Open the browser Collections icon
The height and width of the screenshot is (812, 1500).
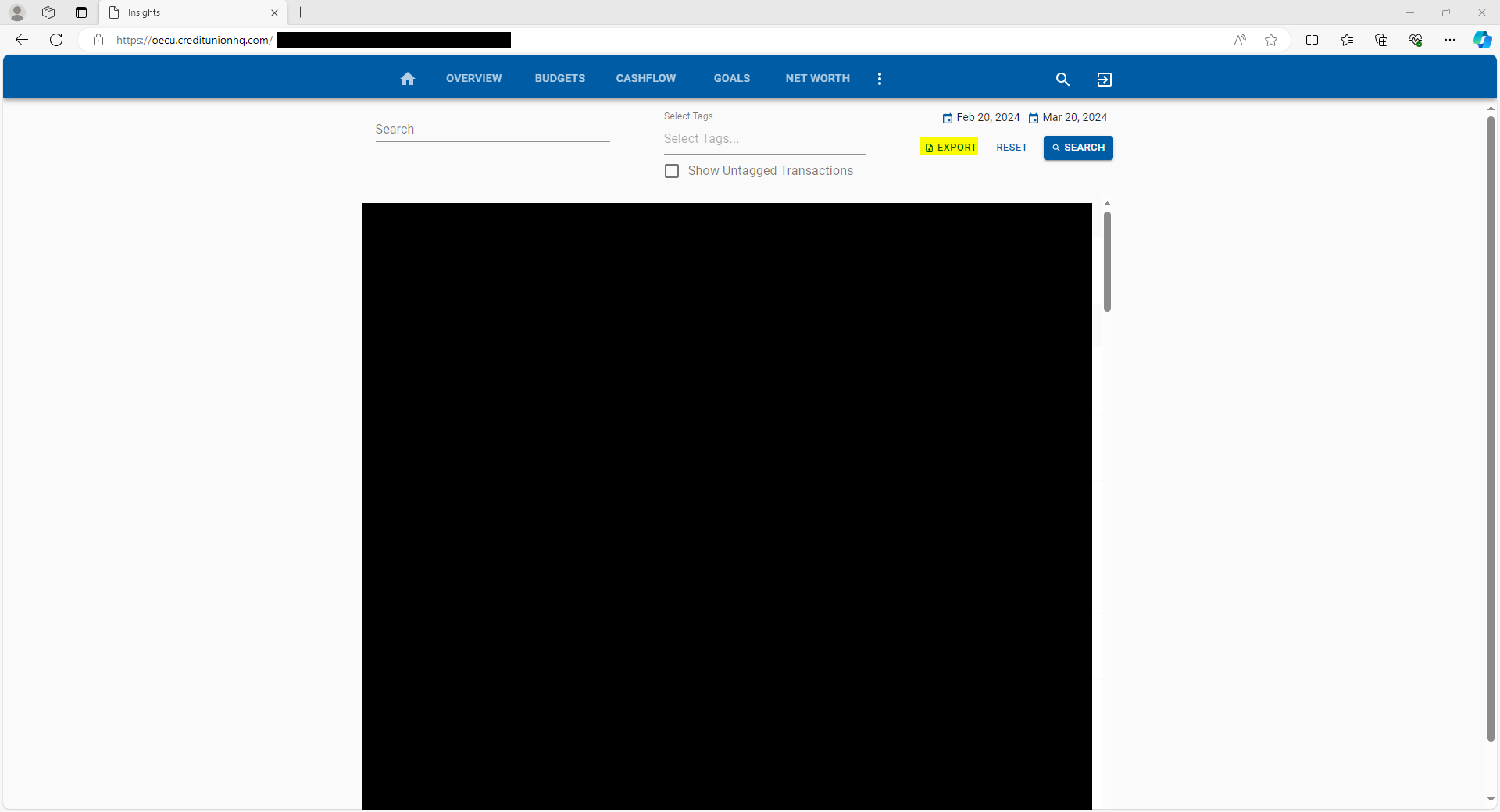pyautogui.click(x=1381, y=40)
